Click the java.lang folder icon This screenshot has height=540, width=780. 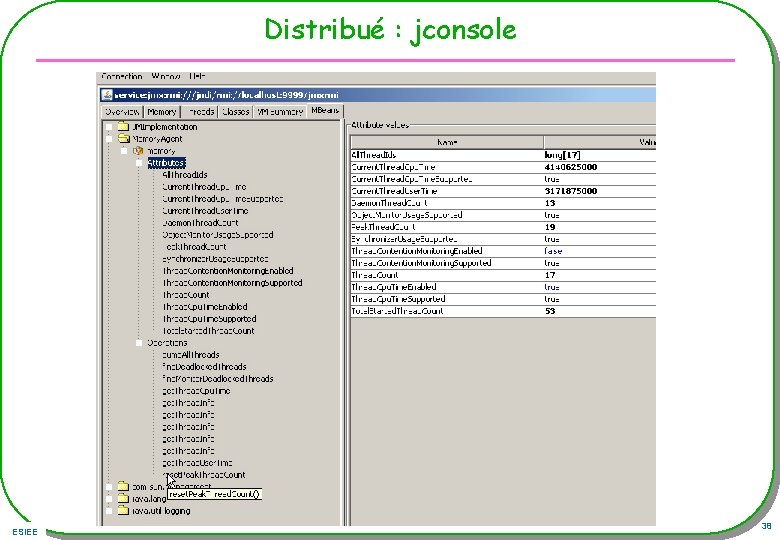click(123, 498)
